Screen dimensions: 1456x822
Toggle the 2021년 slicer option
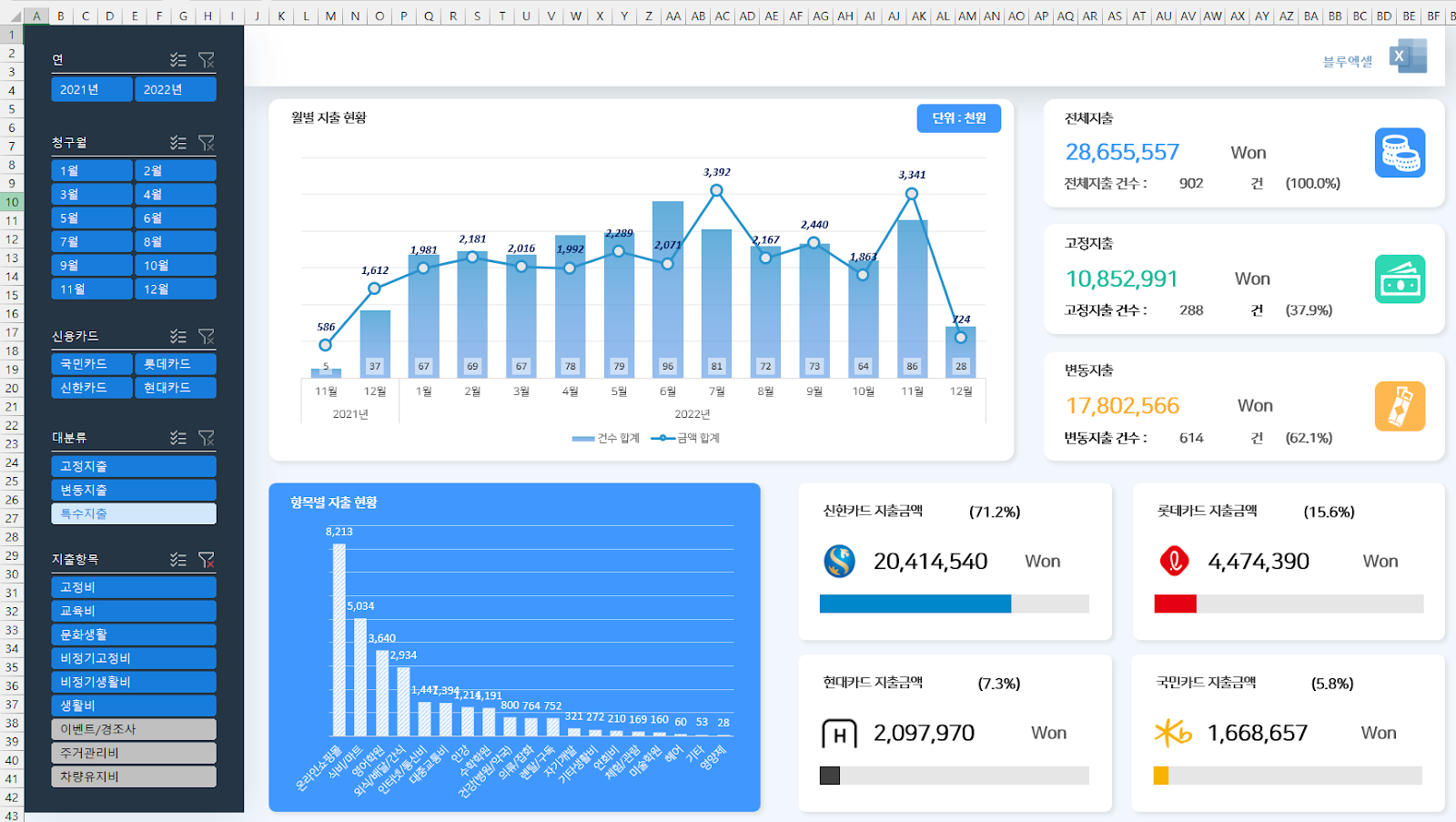pos(92,89)
